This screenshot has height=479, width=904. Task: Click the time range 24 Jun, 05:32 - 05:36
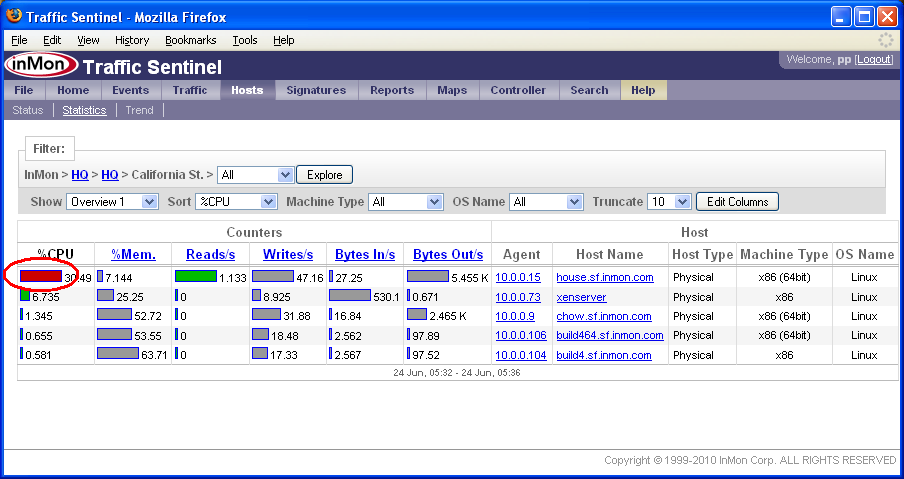(x=457, y=373)
